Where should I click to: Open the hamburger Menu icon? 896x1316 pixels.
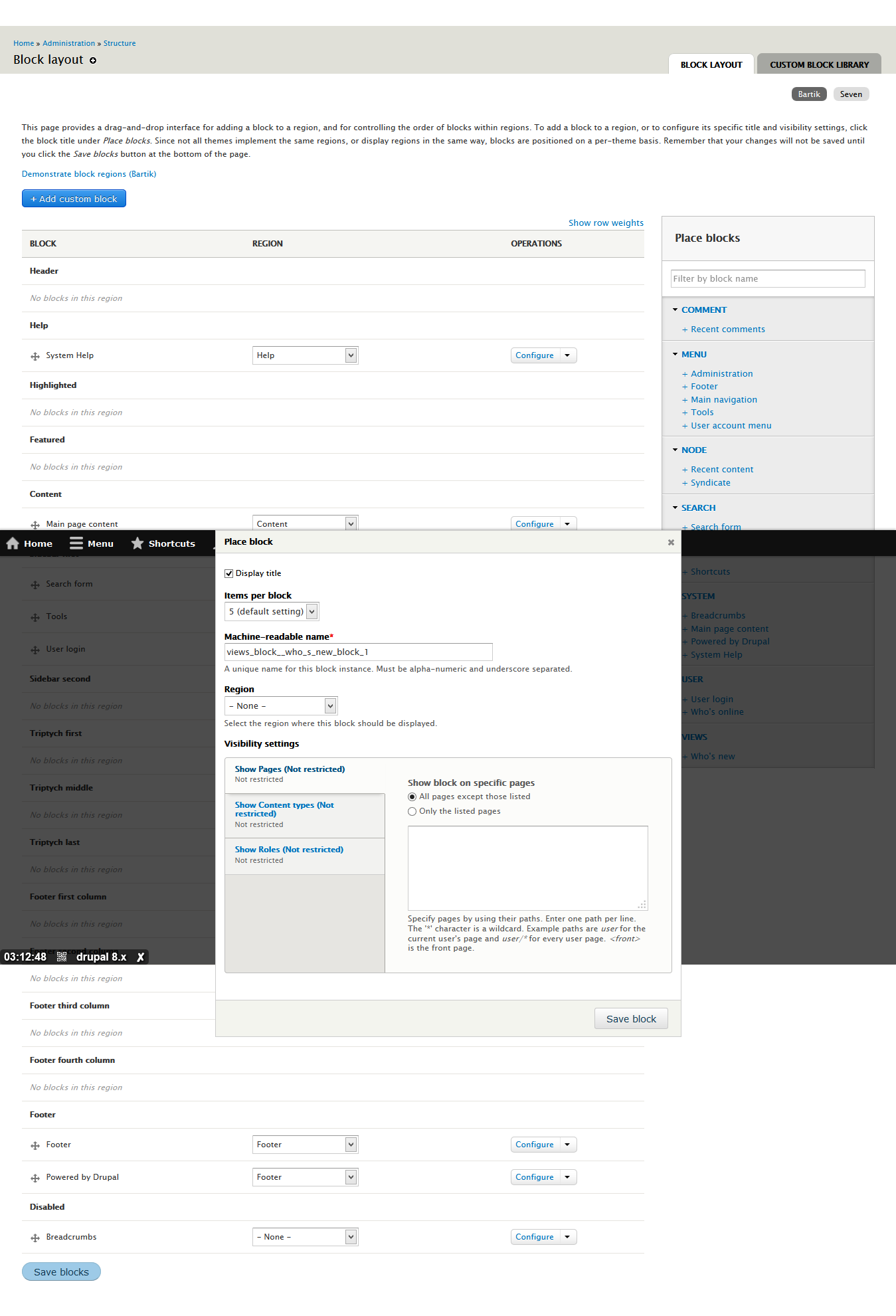(x=76, y=543)
